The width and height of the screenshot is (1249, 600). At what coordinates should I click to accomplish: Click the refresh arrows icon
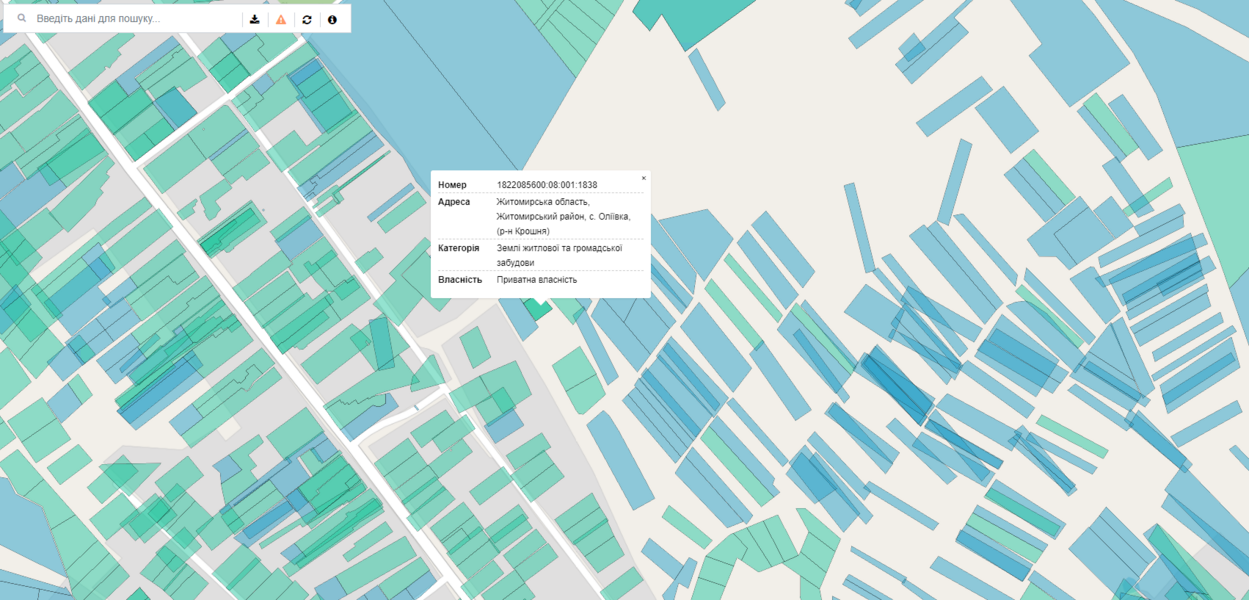point(307,19)
